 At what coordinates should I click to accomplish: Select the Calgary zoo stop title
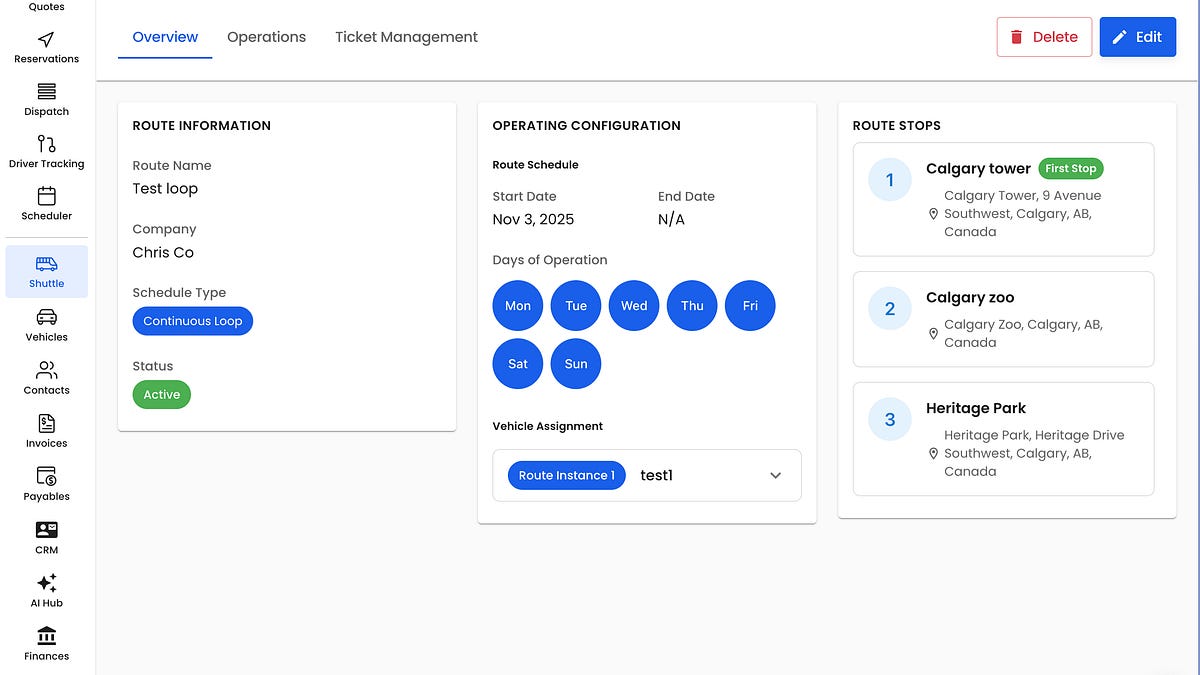(x=970, y=297)
